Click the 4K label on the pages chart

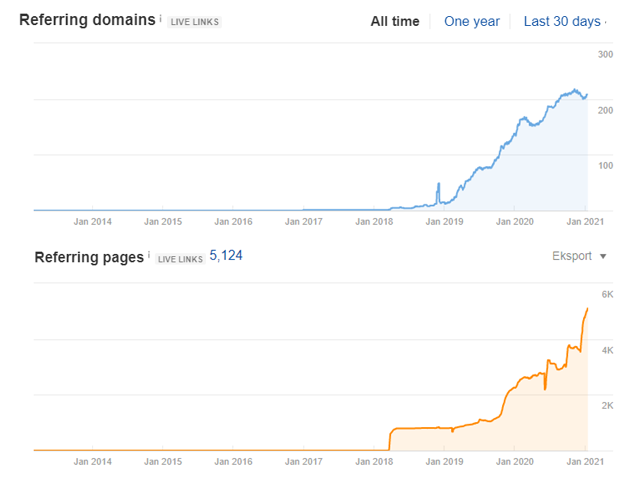pos(607,350)
